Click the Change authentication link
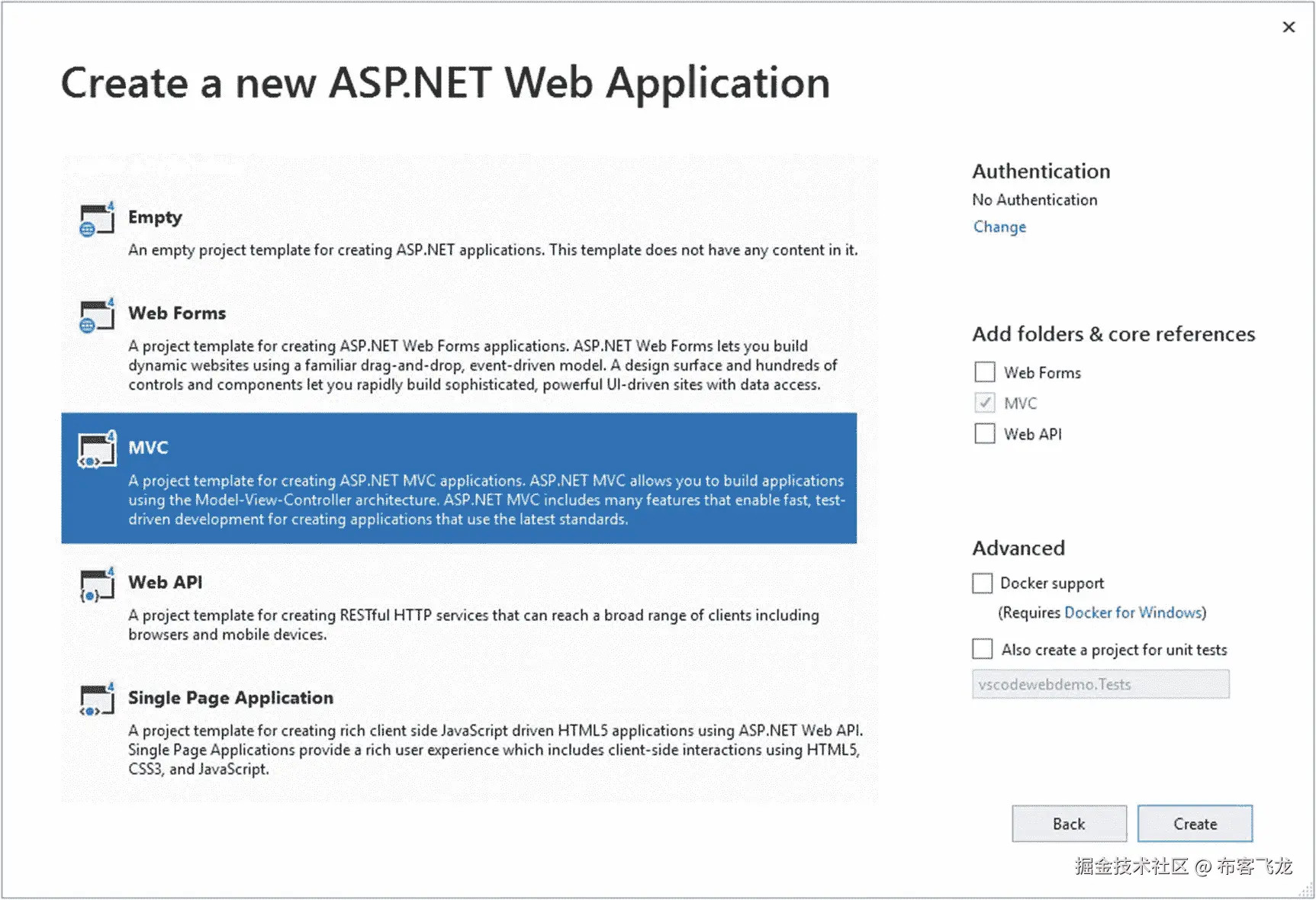1316x900 pixels. click(999, 227)
